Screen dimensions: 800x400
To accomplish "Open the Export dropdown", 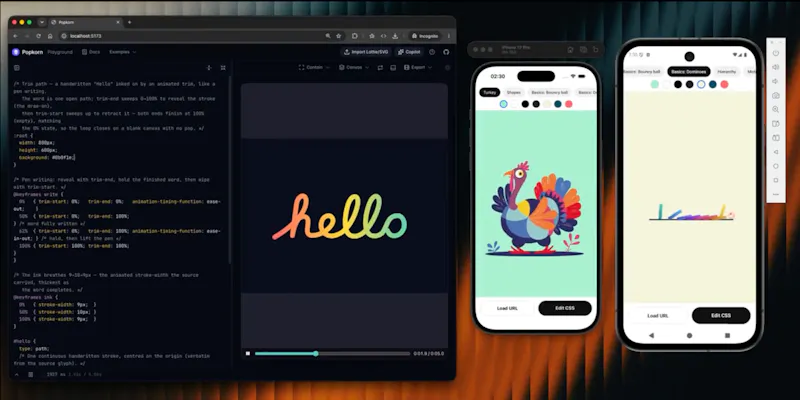I will (x=417, y=67).
